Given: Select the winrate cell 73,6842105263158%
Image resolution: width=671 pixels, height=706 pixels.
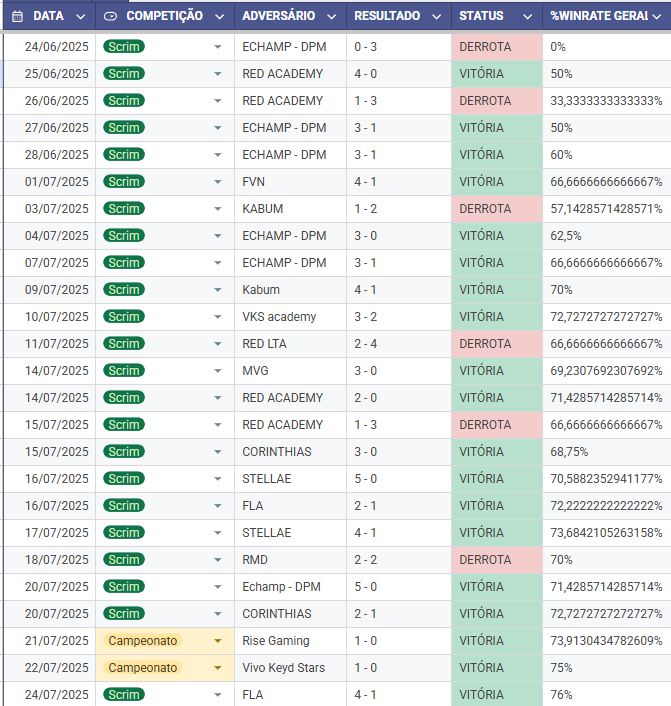Looking at the screenshot, I should tap(607, 533).
